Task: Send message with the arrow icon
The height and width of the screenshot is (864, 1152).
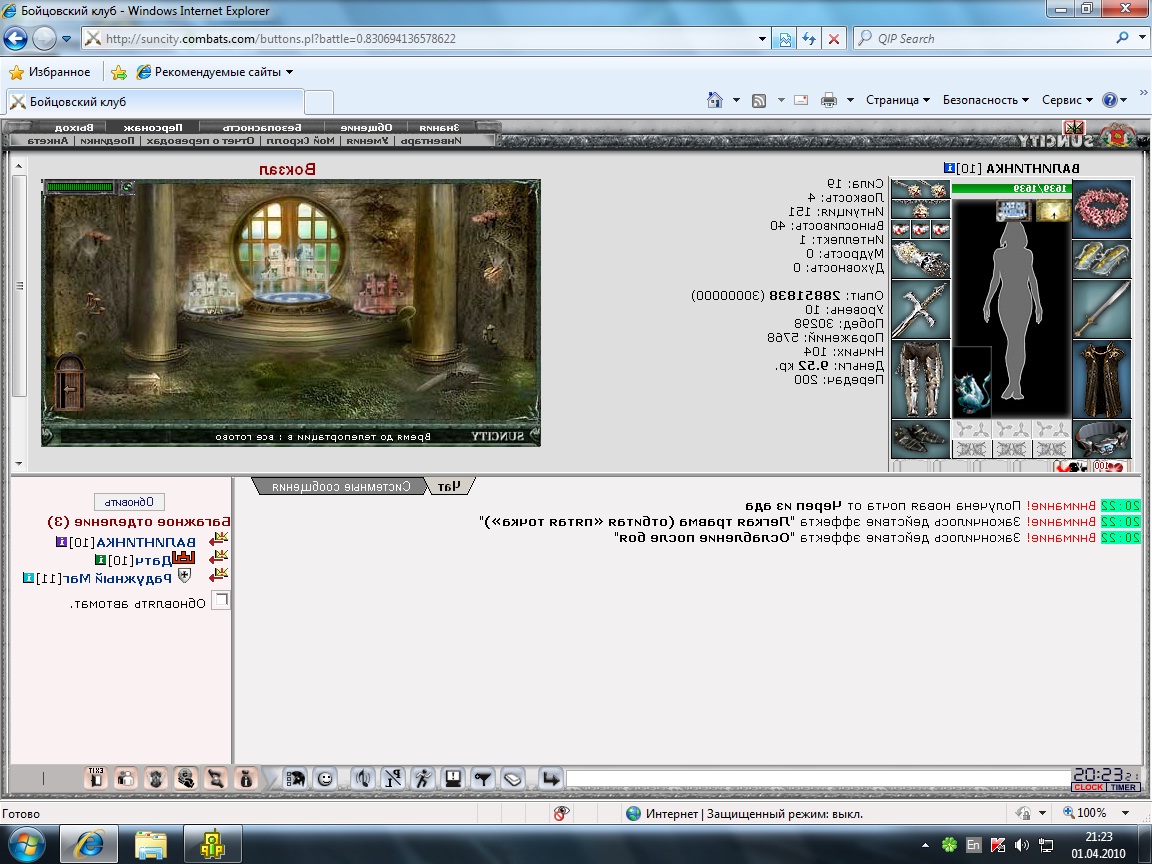Action: point(550,778)
